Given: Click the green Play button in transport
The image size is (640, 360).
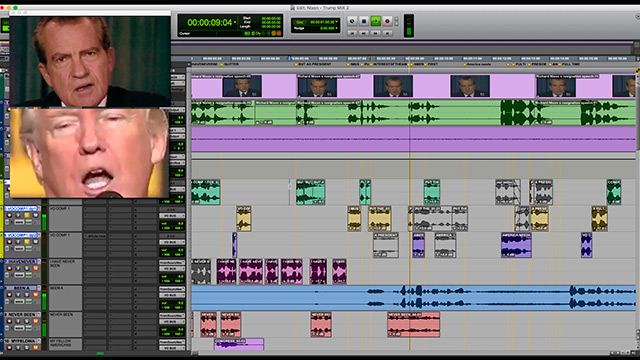Looking at the screenshot, I should coord(376,21).
